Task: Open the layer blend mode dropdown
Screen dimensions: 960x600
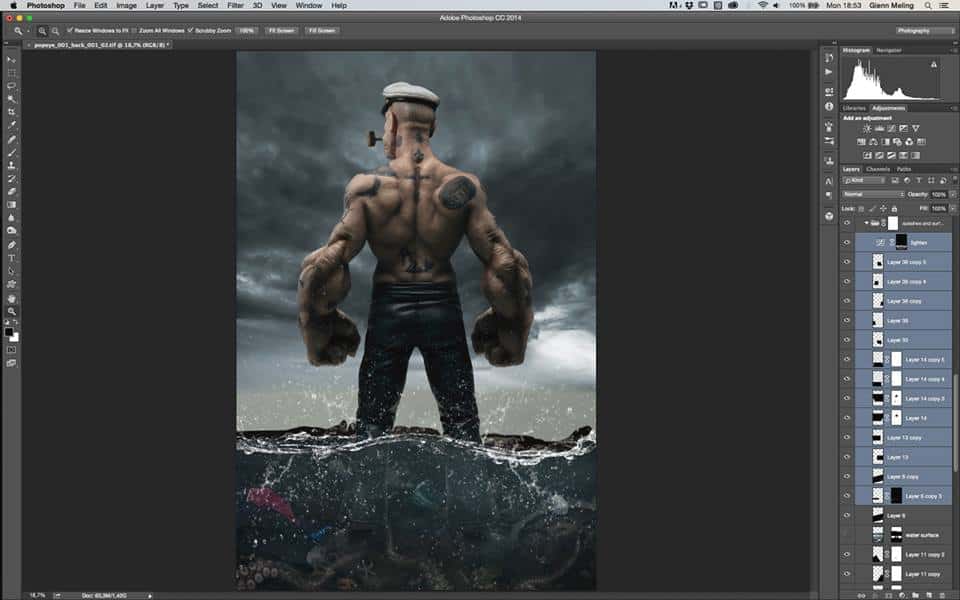Action: 872,194
